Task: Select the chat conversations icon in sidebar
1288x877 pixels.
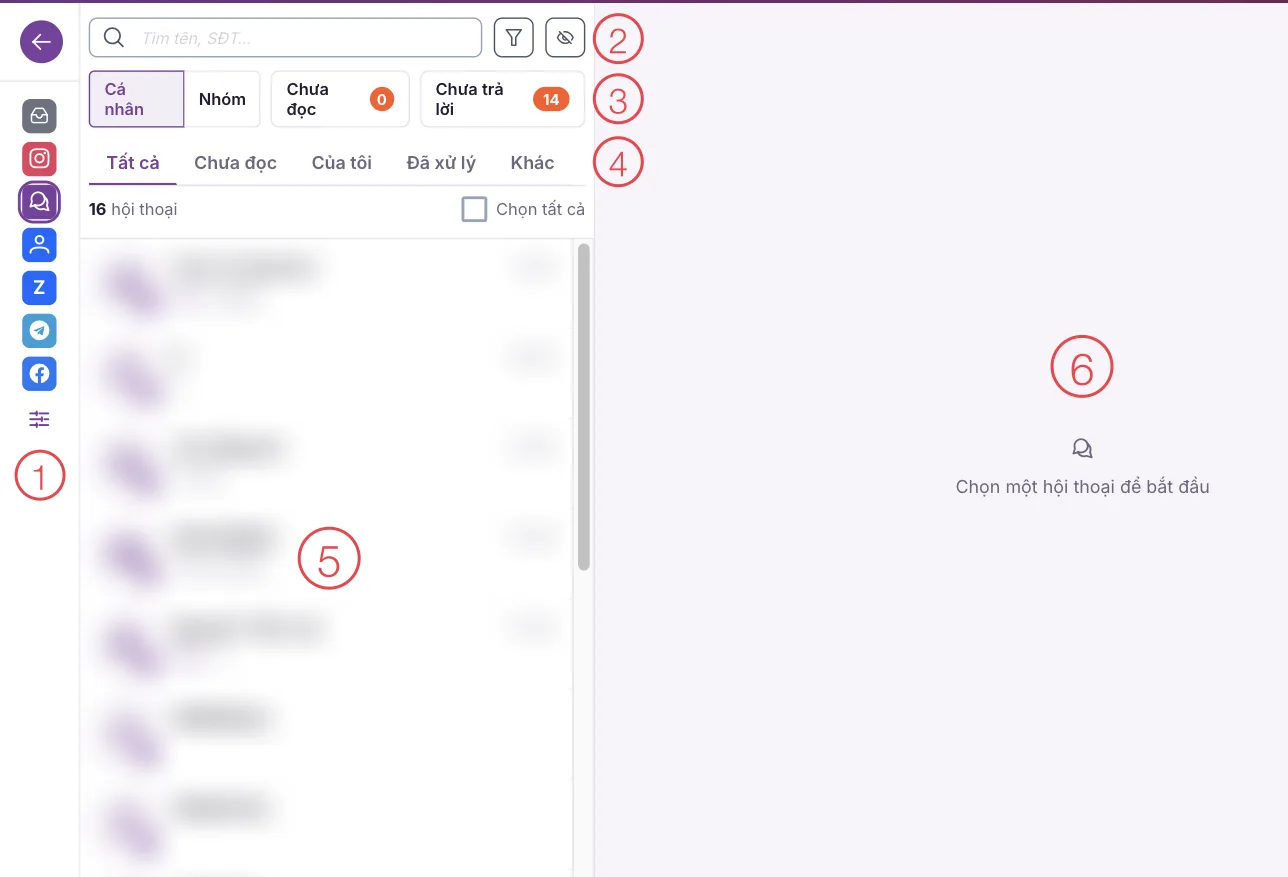Action: 40,202
